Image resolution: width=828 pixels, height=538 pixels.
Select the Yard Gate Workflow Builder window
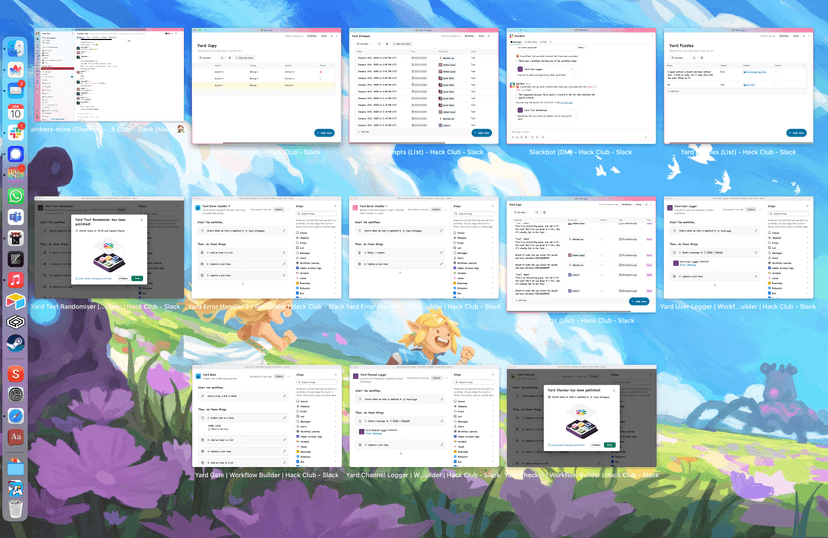click(261, 416)
